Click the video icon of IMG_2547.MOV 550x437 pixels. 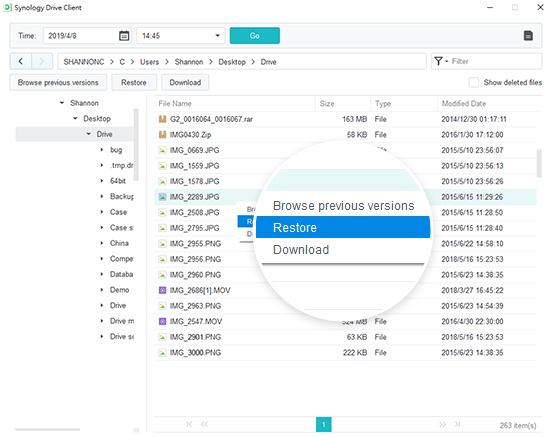[x=162, y=321]
